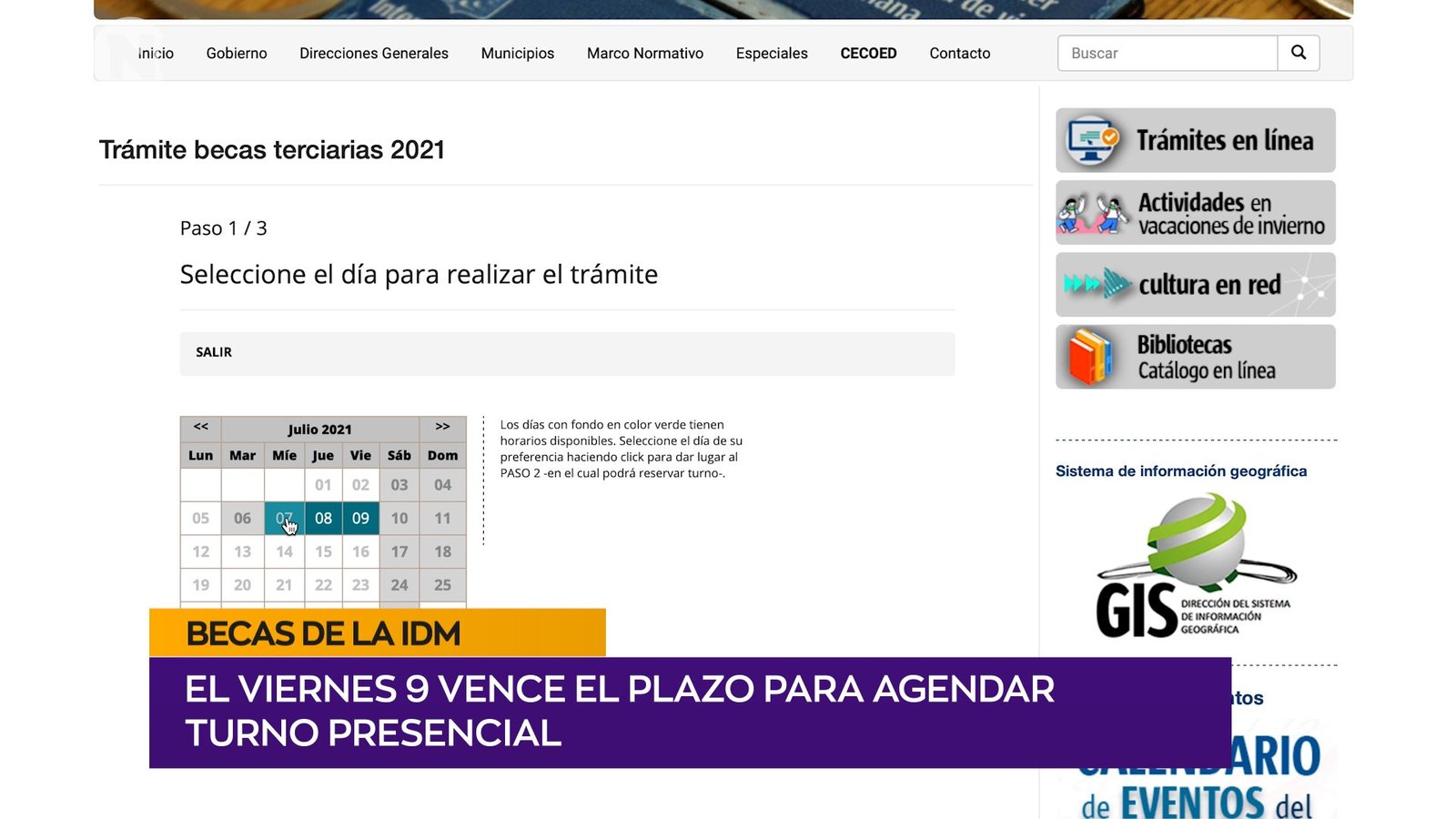Open Bibliotecas Catálogo en línea banner
The width and height of the screenshot is (1456, 819).
pyautogui.click(x=1195, y=357)
